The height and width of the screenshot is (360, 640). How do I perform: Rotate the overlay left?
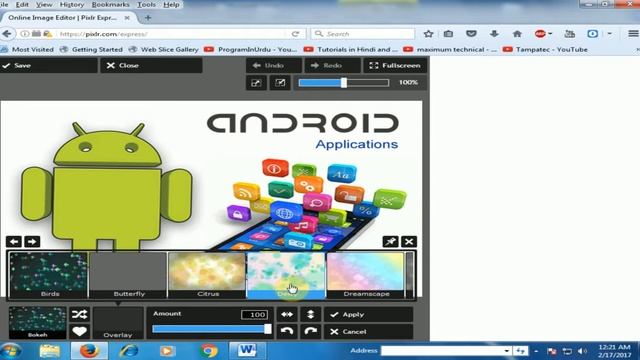point(287,331)
